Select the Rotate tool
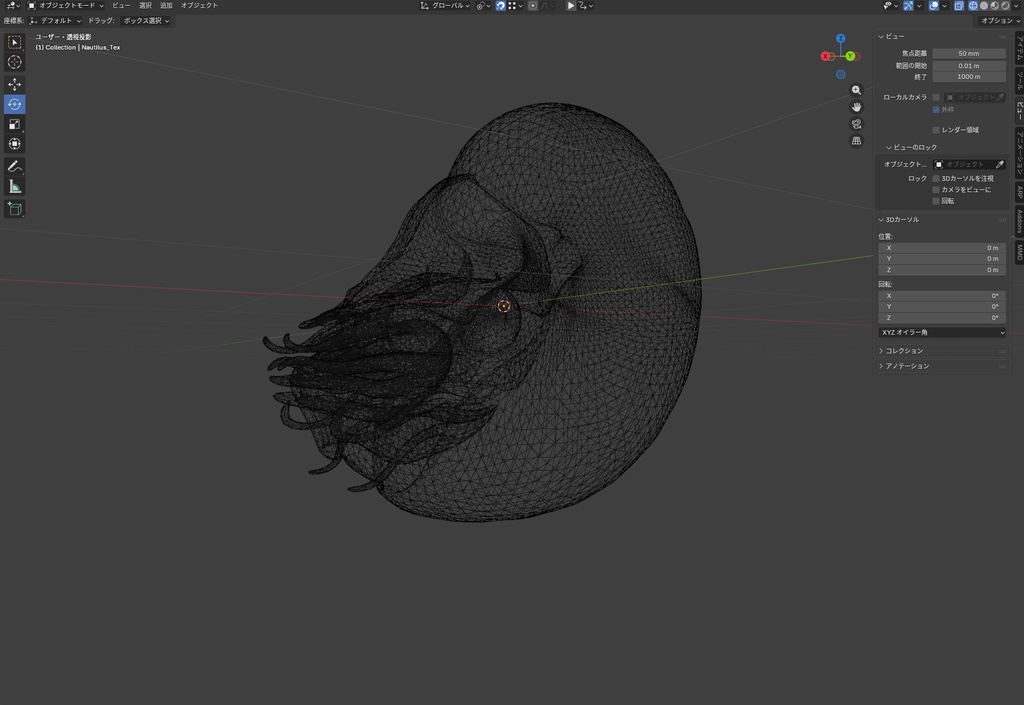 (x=14, y=104)
